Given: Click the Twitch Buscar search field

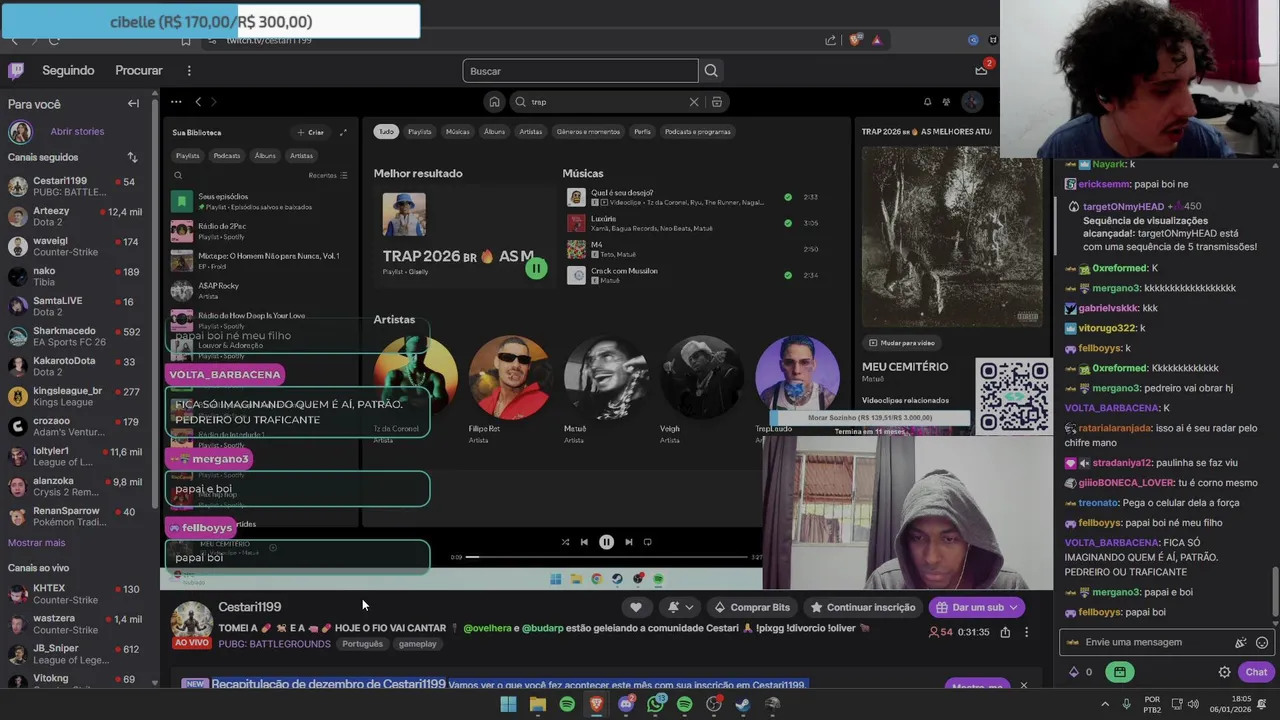Looking at the screenshot, I should pos(580,71).
